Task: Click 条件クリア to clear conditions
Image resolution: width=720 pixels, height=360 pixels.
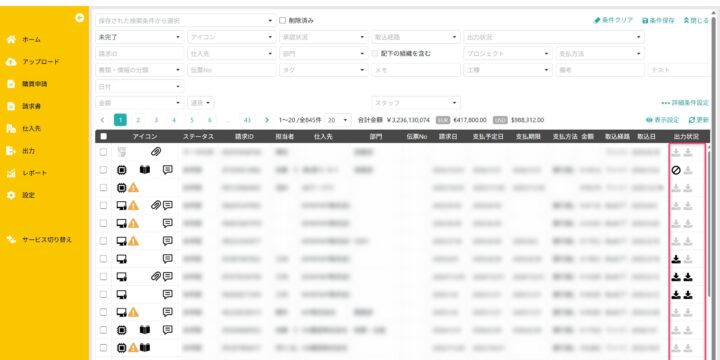Action: 613,20
